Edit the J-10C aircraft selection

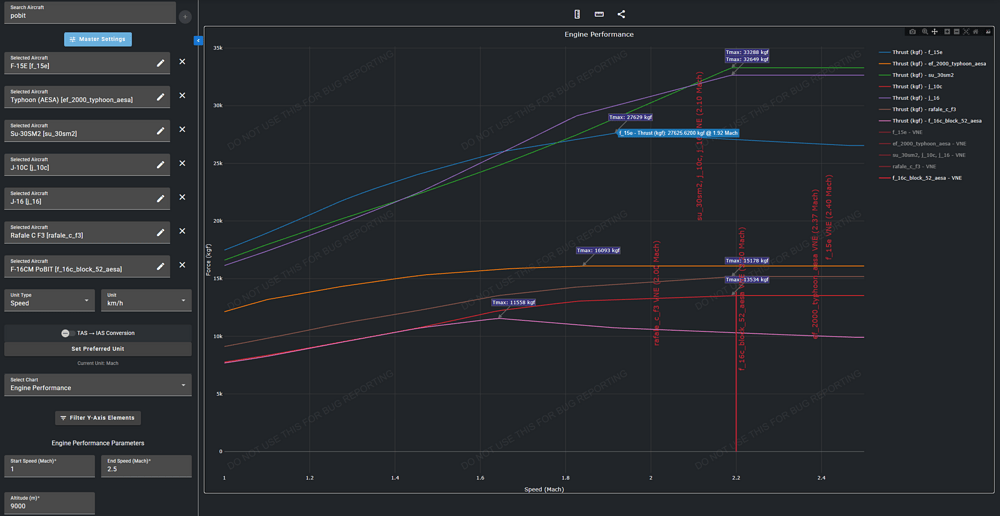coord(161,164)
